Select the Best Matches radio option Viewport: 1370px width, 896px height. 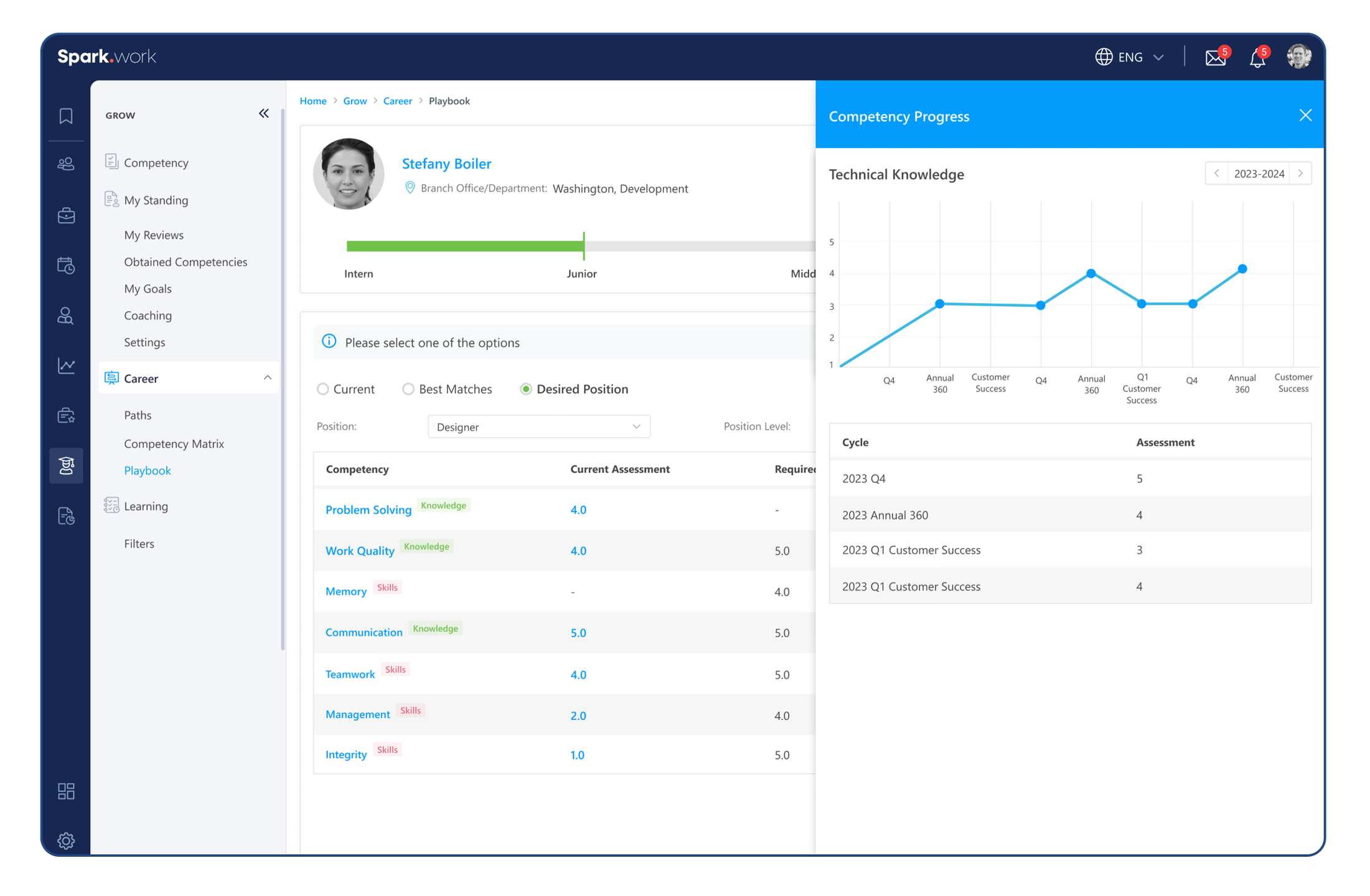coord(408,389)
